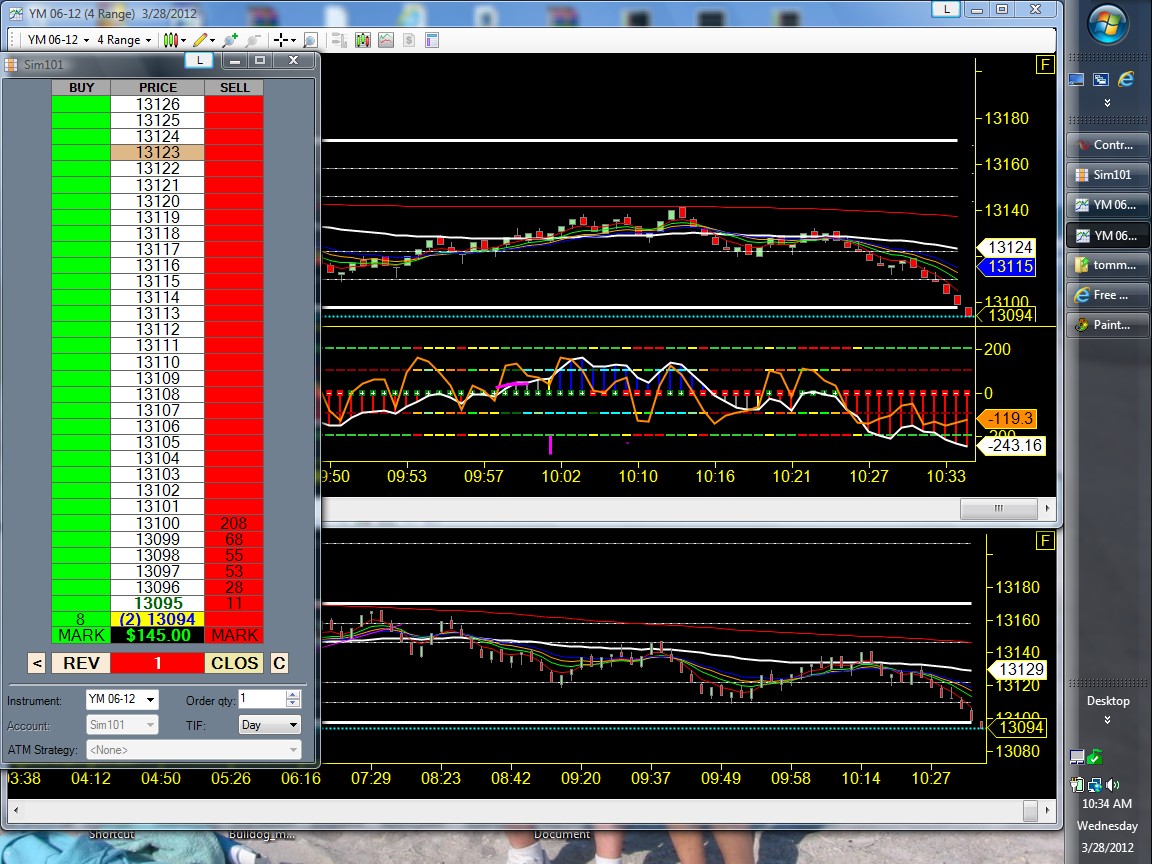This screenshot has width=1152, height=864.
Task: Click the green BUY cell at price 13110
Action: (x=81, y=362)
